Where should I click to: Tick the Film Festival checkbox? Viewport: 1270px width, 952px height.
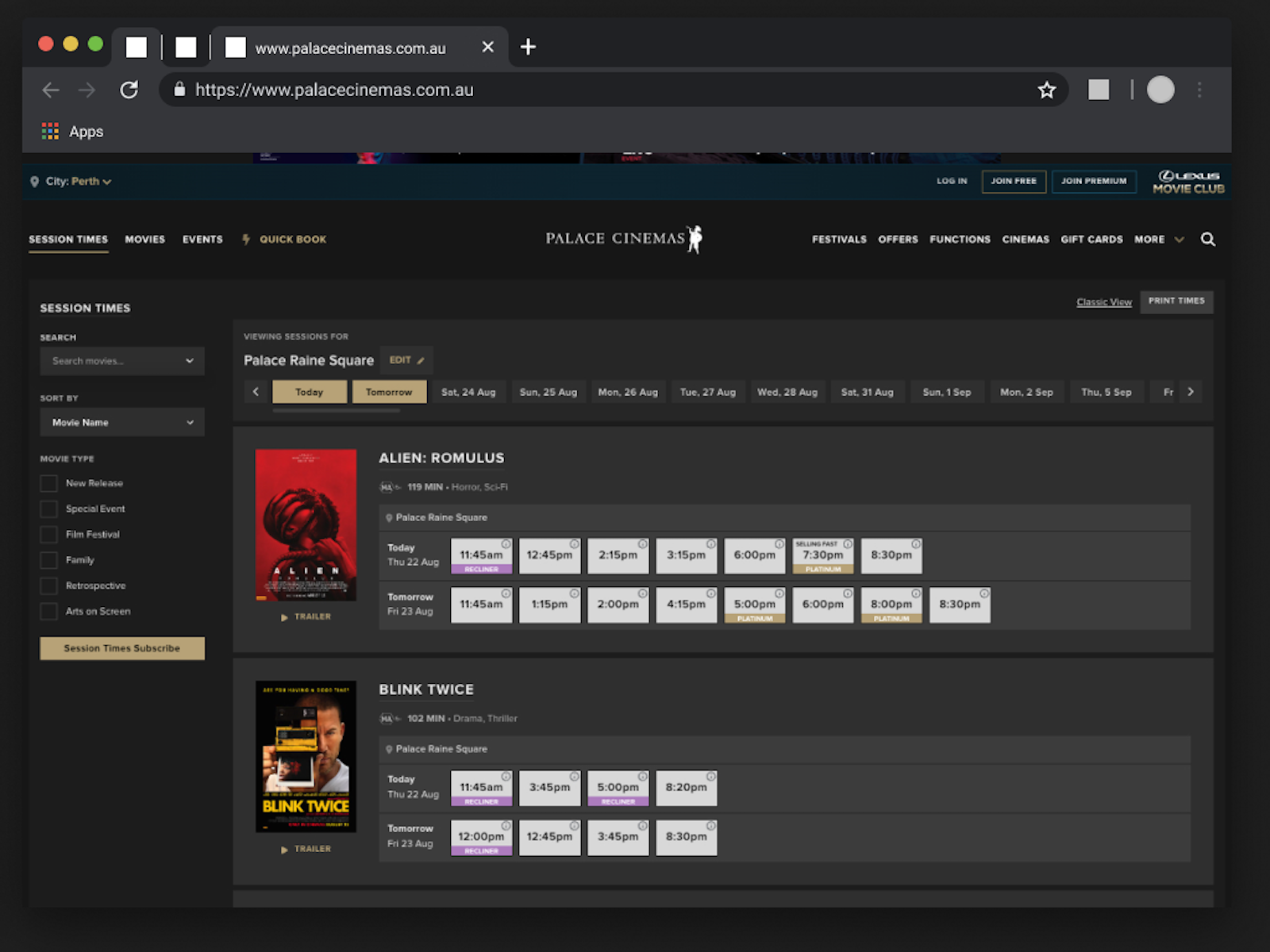pos(48,535)
